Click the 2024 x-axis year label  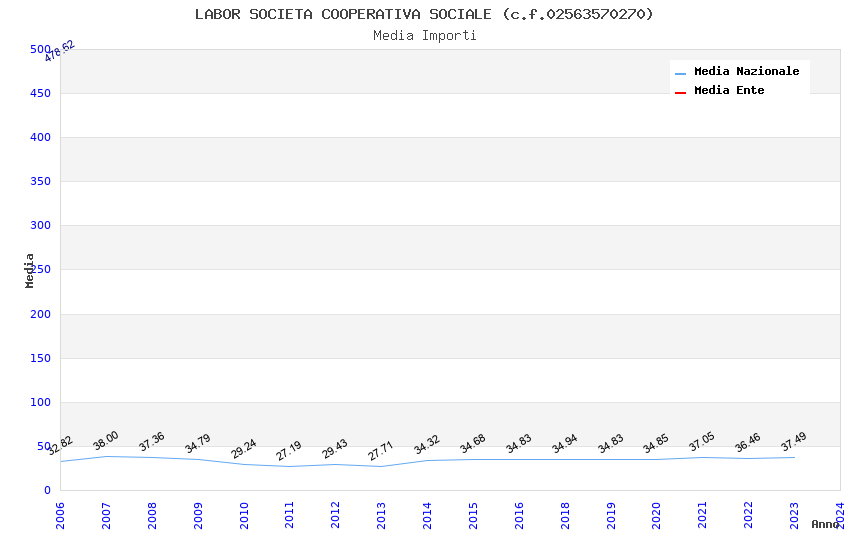coord(840,515)
